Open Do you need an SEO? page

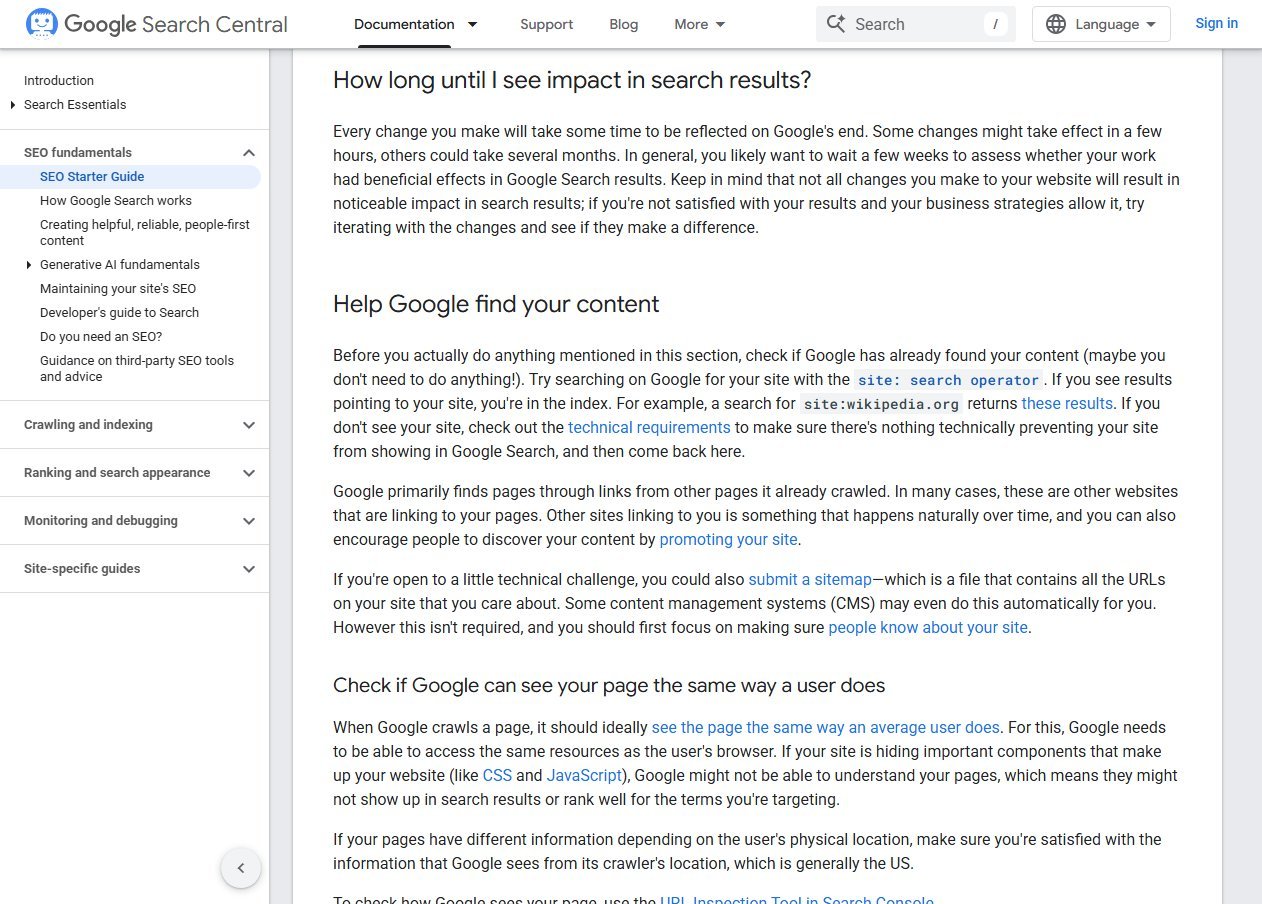(101, 337)
